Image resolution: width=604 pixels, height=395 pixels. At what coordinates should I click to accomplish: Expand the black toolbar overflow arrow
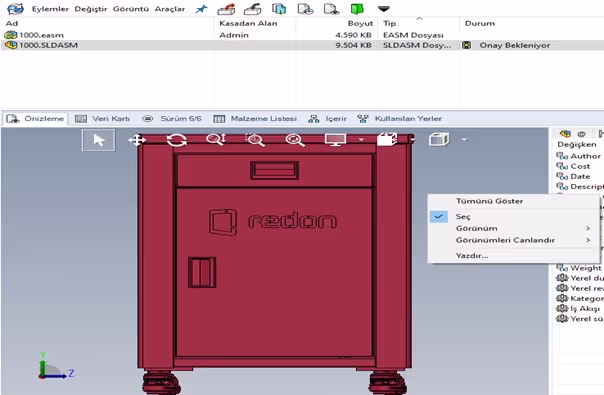[x=384, y=8]
